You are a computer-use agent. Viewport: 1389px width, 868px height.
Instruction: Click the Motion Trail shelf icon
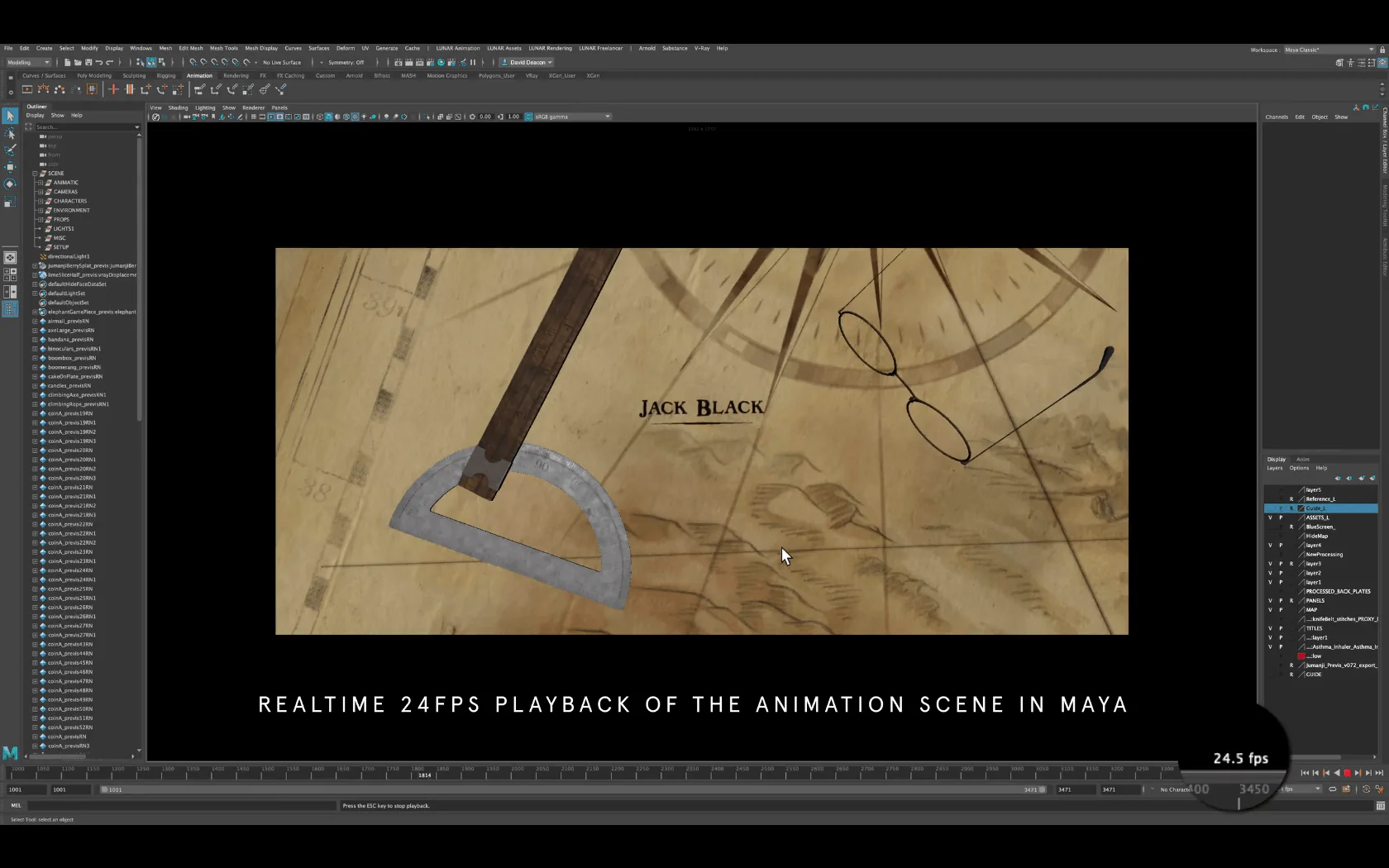coord(44,89)
